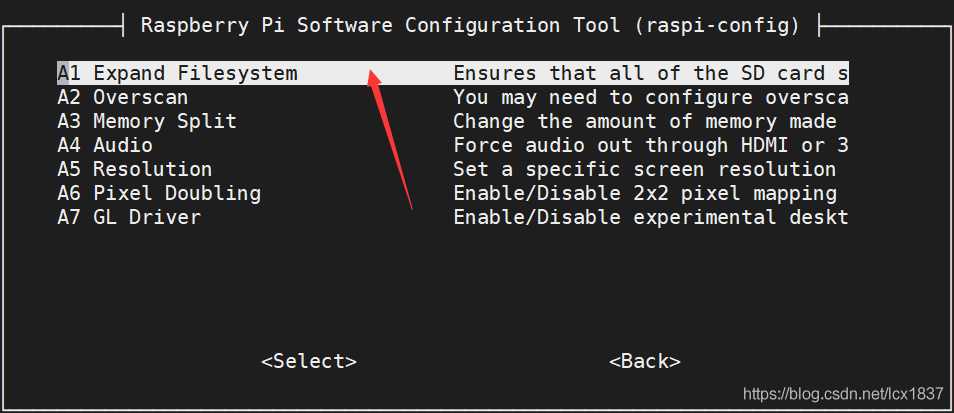Select the A4 Audio menu entry
Viewport: 954px width, 413px height.
pos(105,145)
